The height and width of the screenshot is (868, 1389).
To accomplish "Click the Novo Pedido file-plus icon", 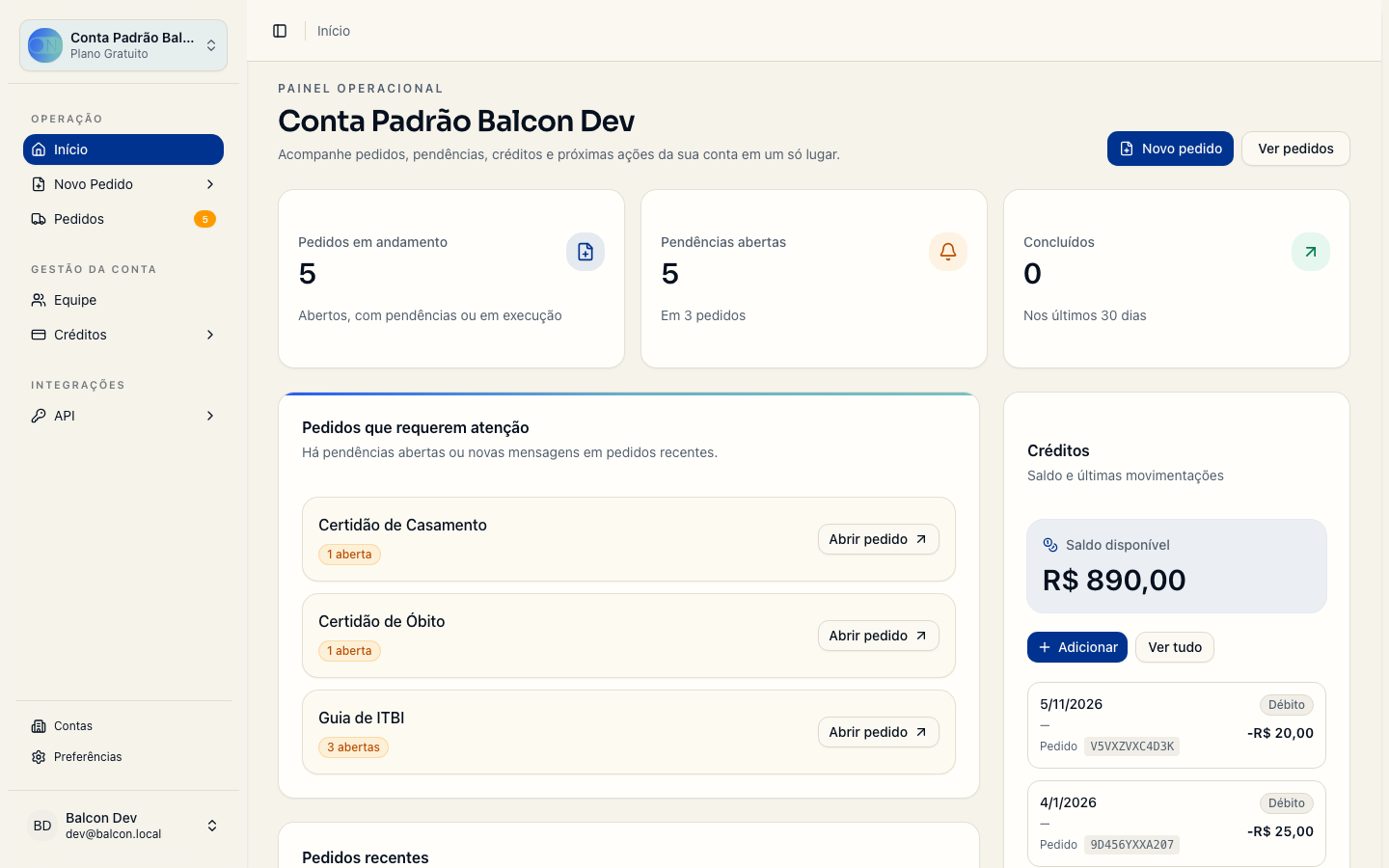I will [39, 184].
